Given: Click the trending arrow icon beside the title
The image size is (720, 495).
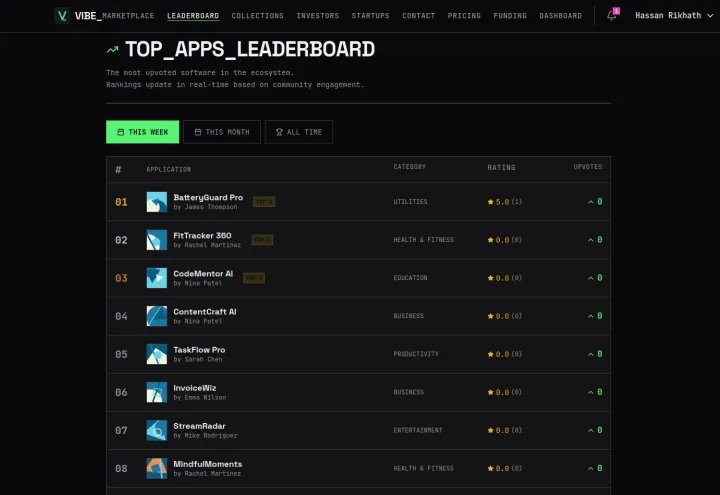Looking at the screenshot, I should (x=112, y=50).
